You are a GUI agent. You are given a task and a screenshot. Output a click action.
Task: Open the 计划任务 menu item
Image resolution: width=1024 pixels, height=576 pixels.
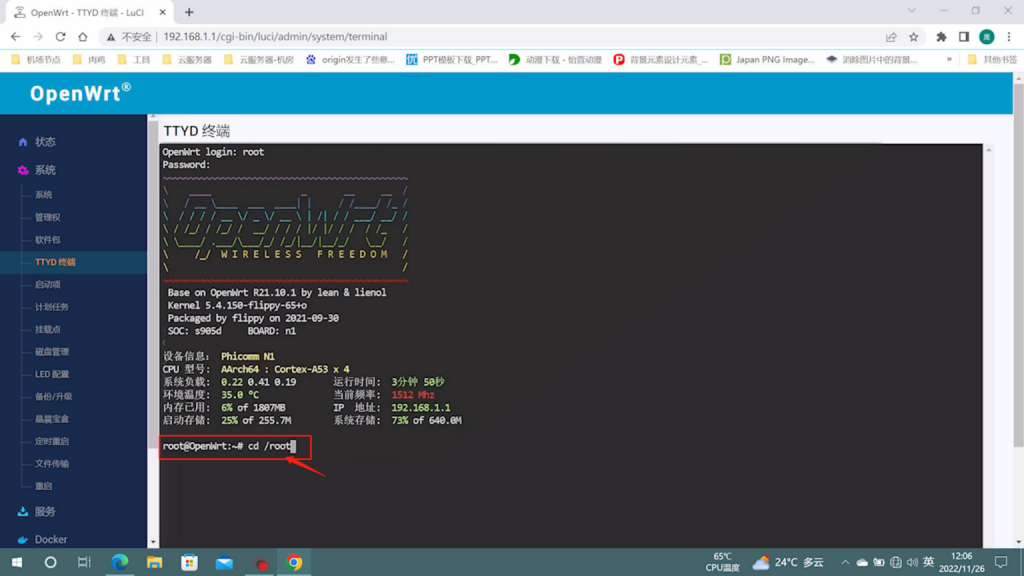pos(52,307)
